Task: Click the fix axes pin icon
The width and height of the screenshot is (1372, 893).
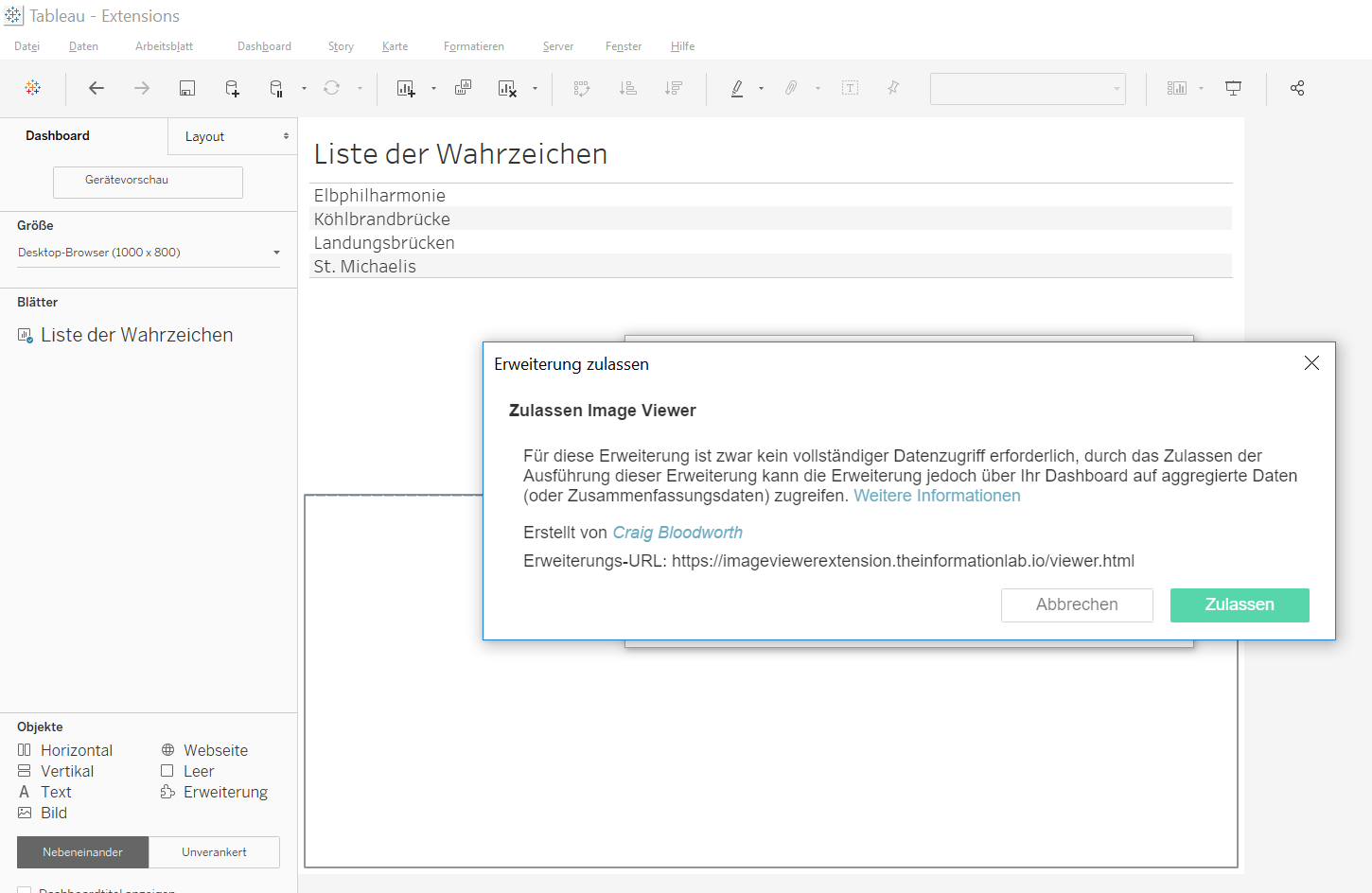Action: point(893,88)
